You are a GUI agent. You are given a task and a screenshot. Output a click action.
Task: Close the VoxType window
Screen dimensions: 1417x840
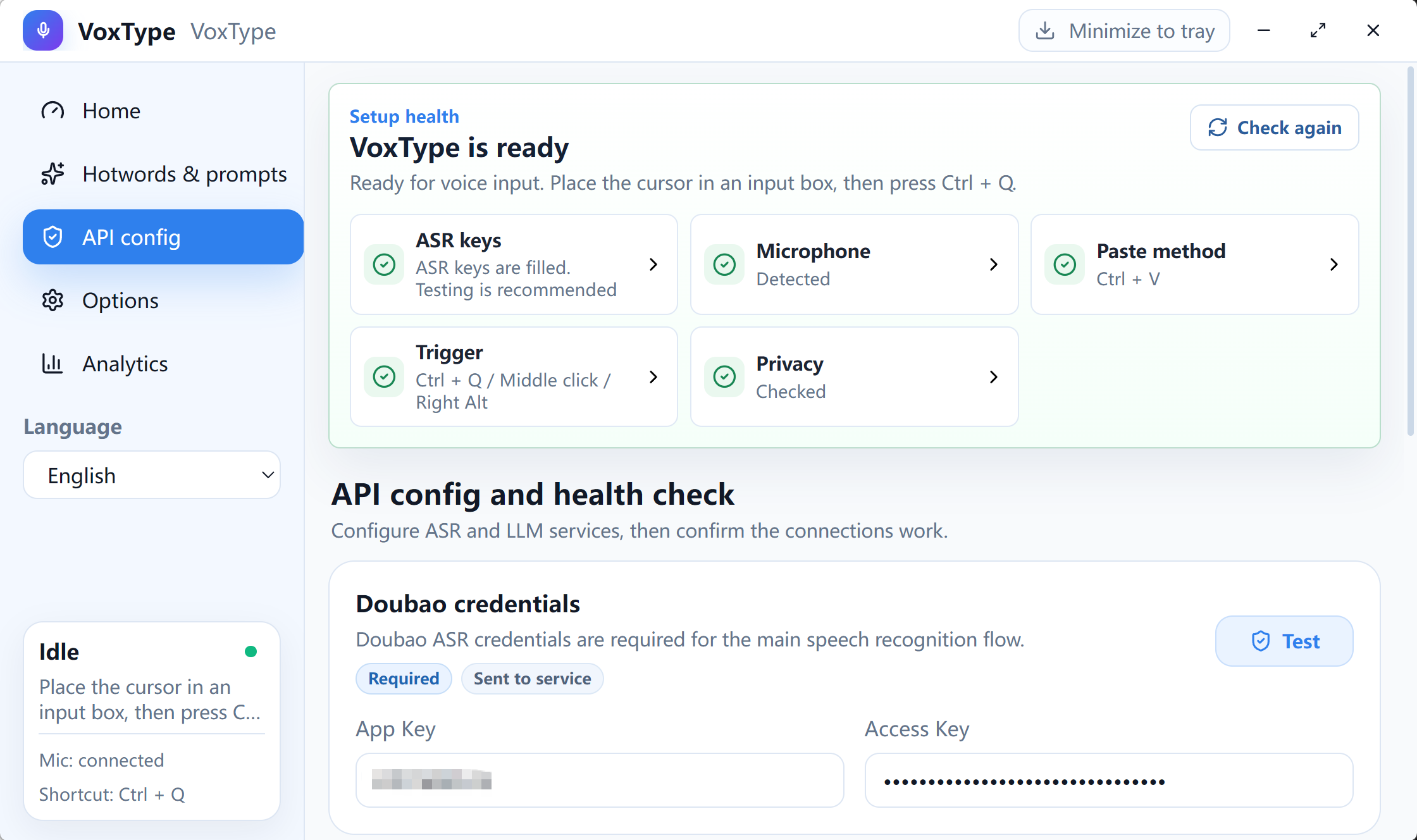pyautogui.click(x=1373, y=30)
